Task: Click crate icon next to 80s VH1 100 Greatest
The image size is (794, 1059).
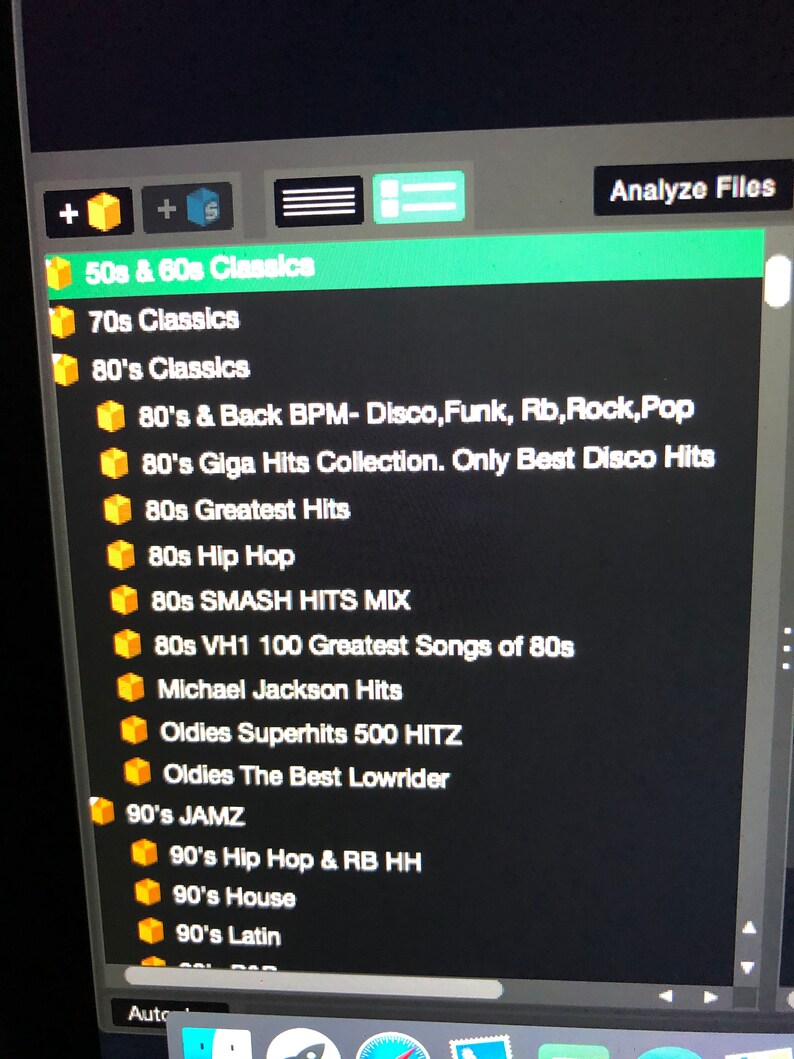Action: 128,644
